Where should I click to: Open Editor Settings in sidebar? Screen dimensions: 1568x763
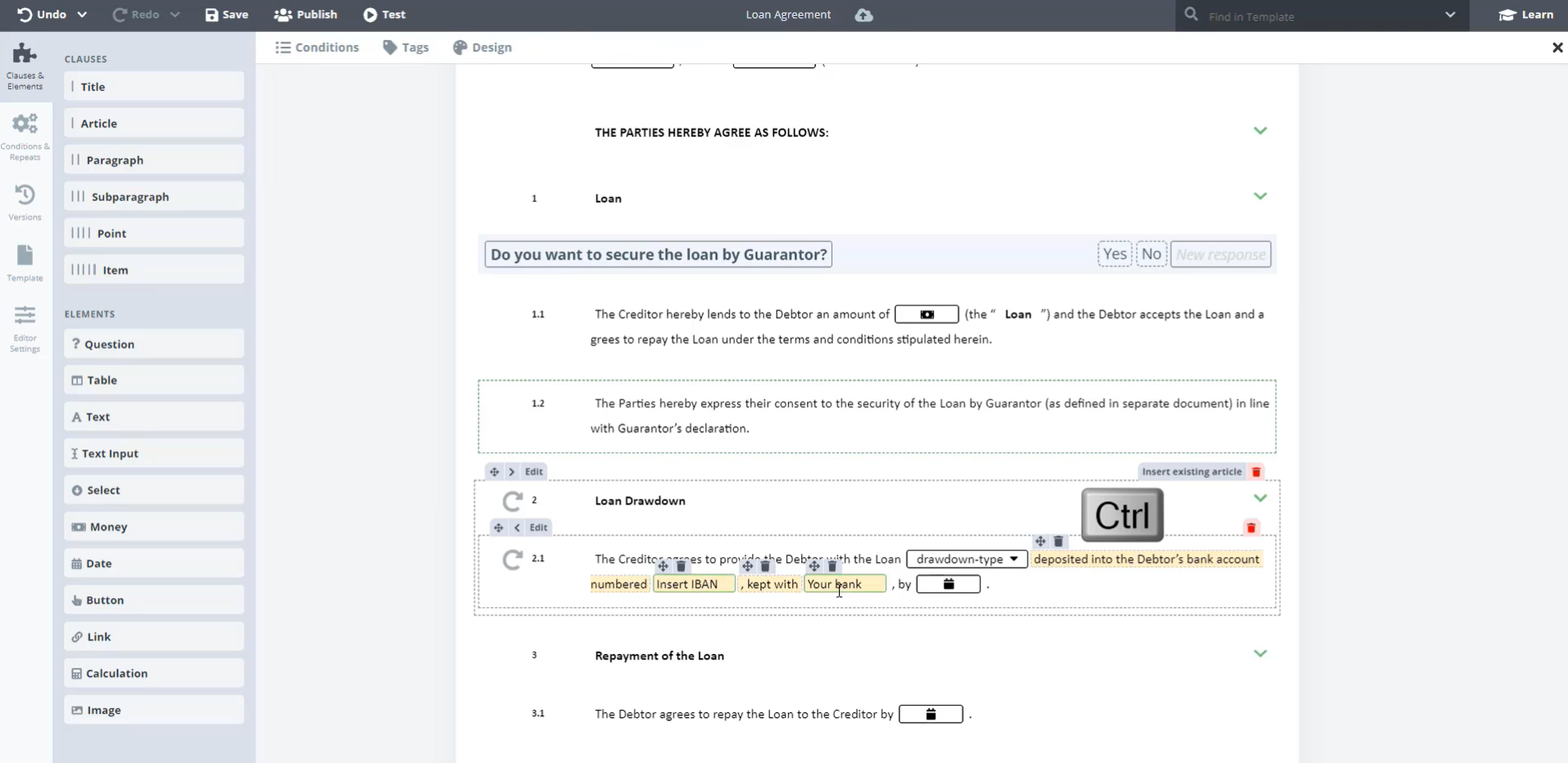tap(25, 328)
